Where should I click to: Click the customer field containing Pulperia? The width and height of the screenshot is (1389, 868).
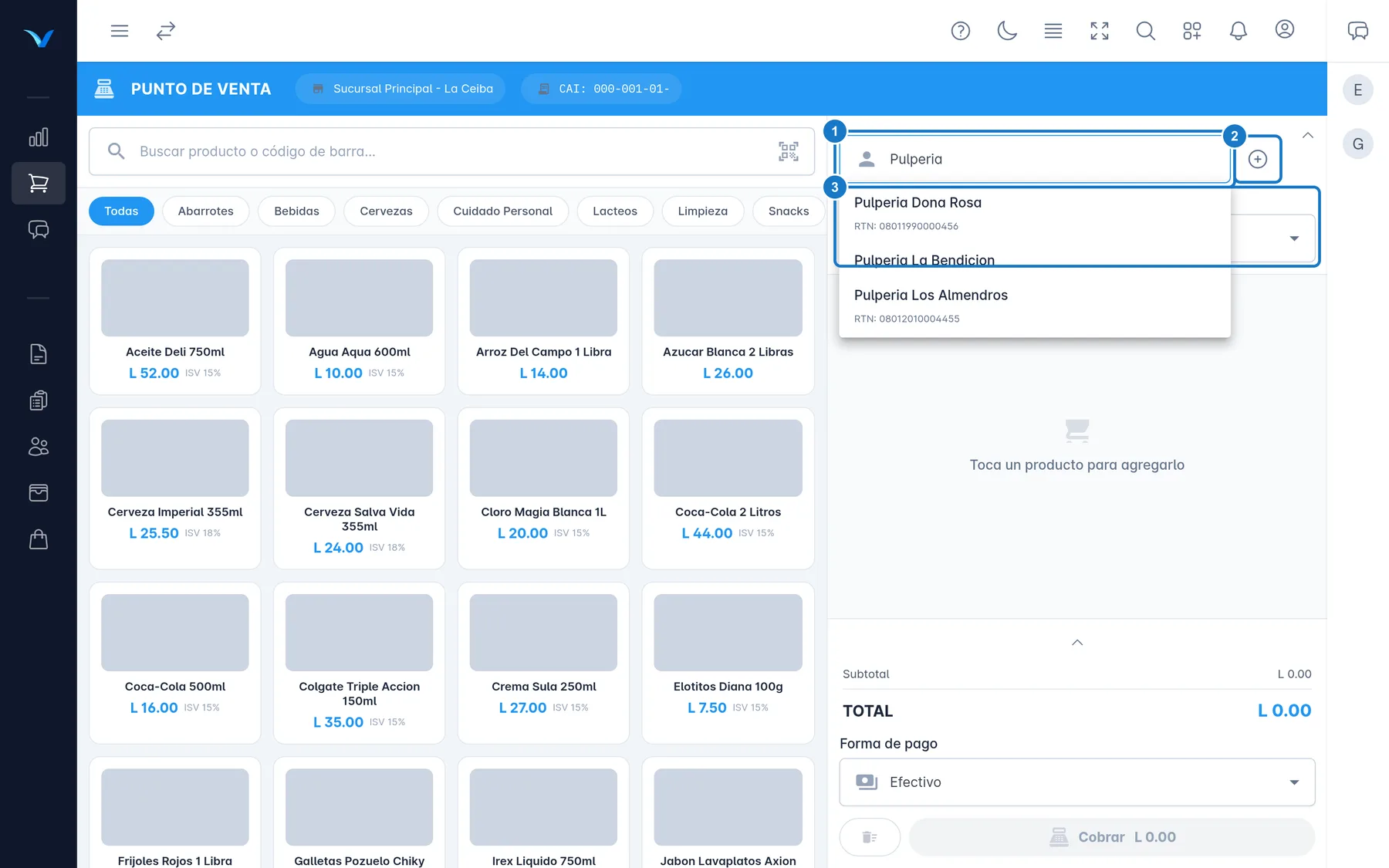coord(1034,159)
